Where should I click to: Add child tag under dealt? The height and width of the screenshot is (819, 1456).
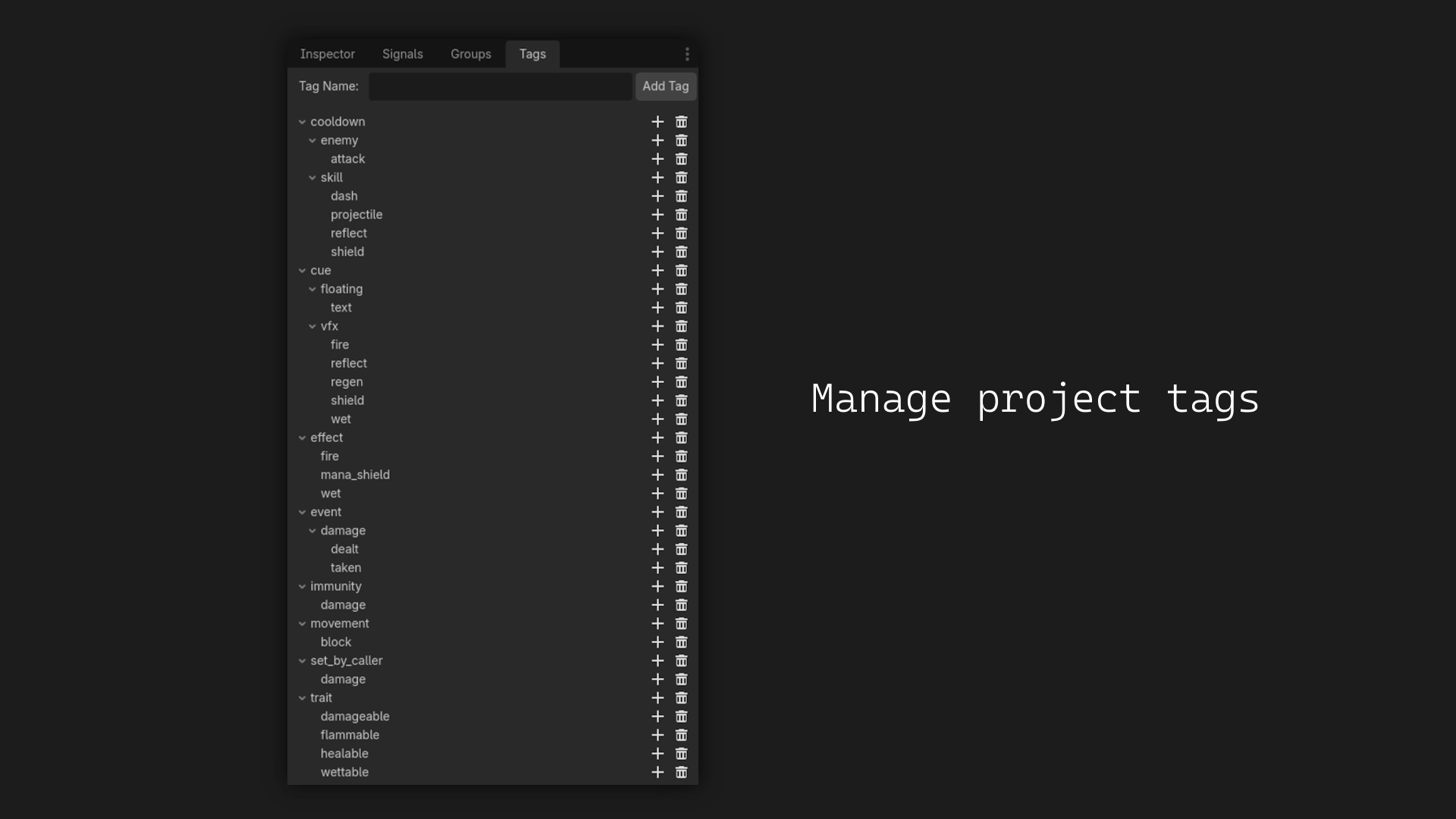point(657,549)
